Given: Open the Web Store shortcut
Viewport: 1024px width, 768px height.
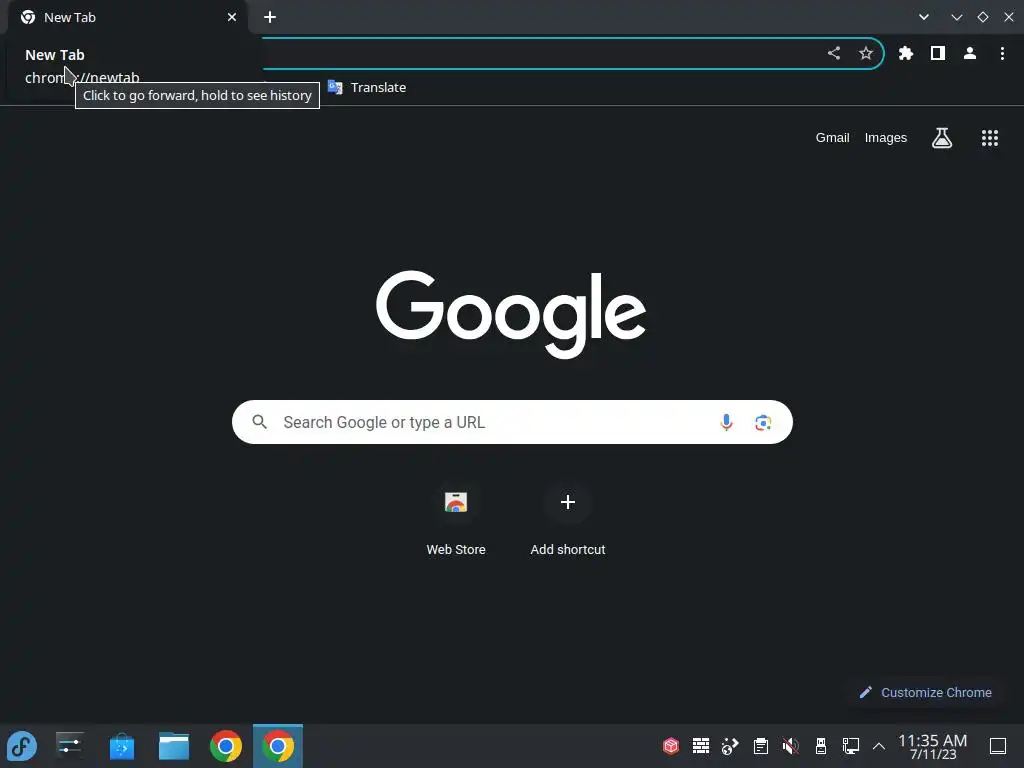Looking at the screenshot, I should point(456,519).
